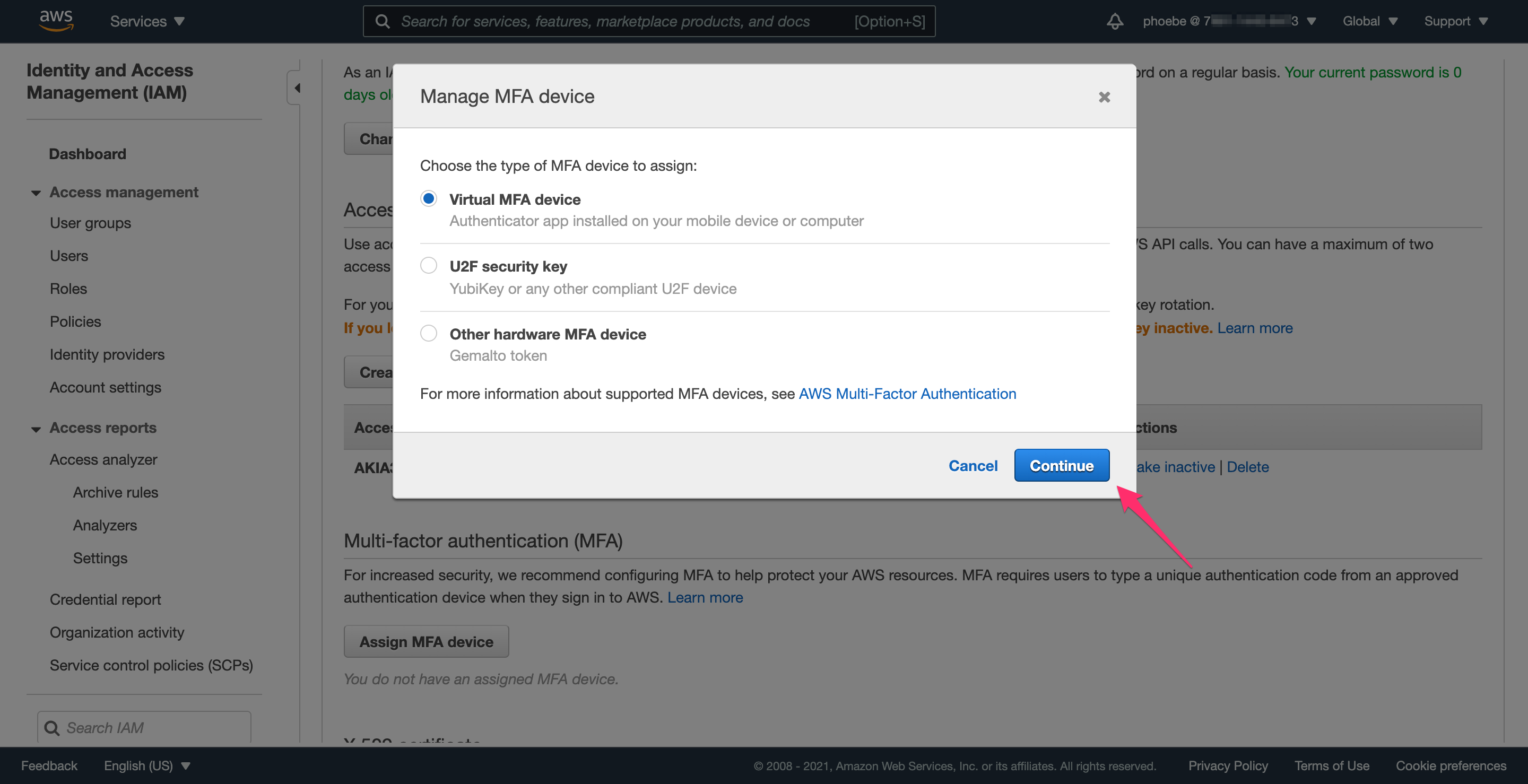Select Virtual MFA device option
Image resolution: width=1528 pixels, height=784 pixels.
(428, 199)
